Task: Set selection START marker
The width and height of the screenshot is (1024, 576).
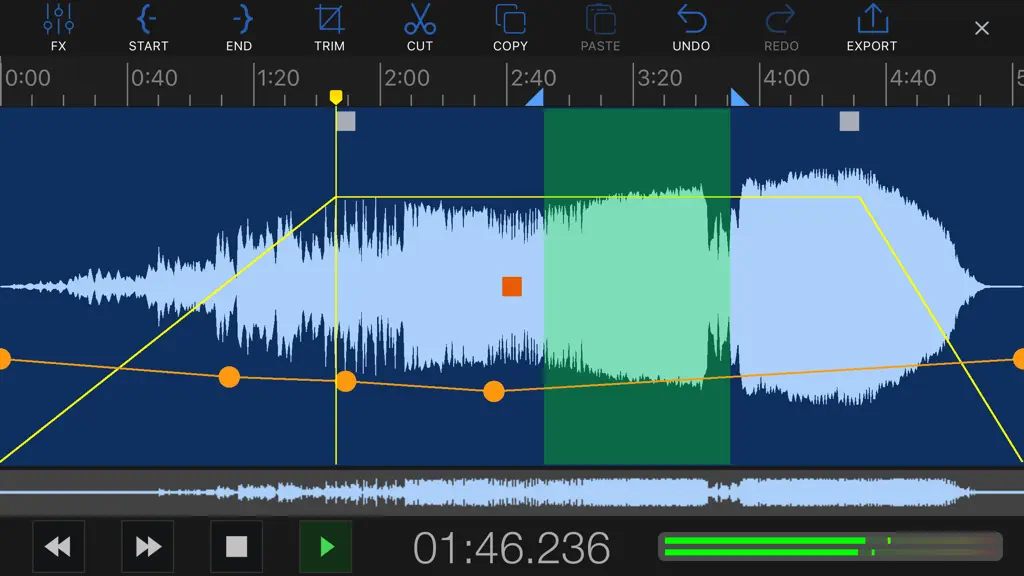Action: pos(148,28)
